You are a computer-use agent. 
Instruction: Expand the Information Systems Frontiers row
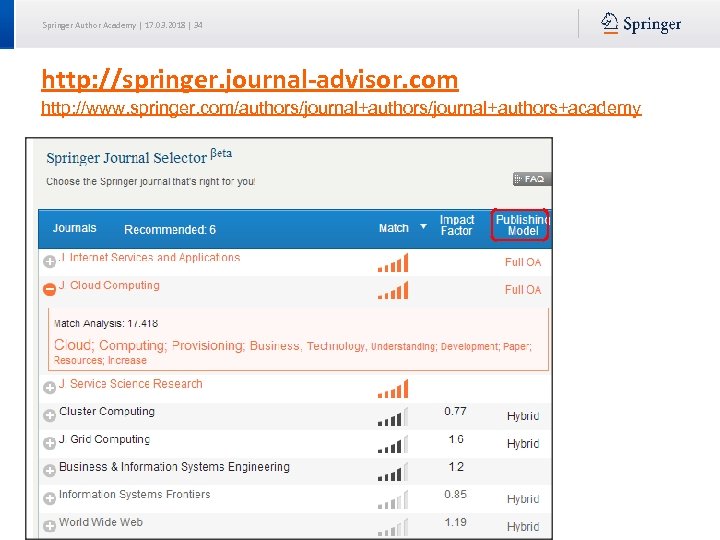click(50, 498)
